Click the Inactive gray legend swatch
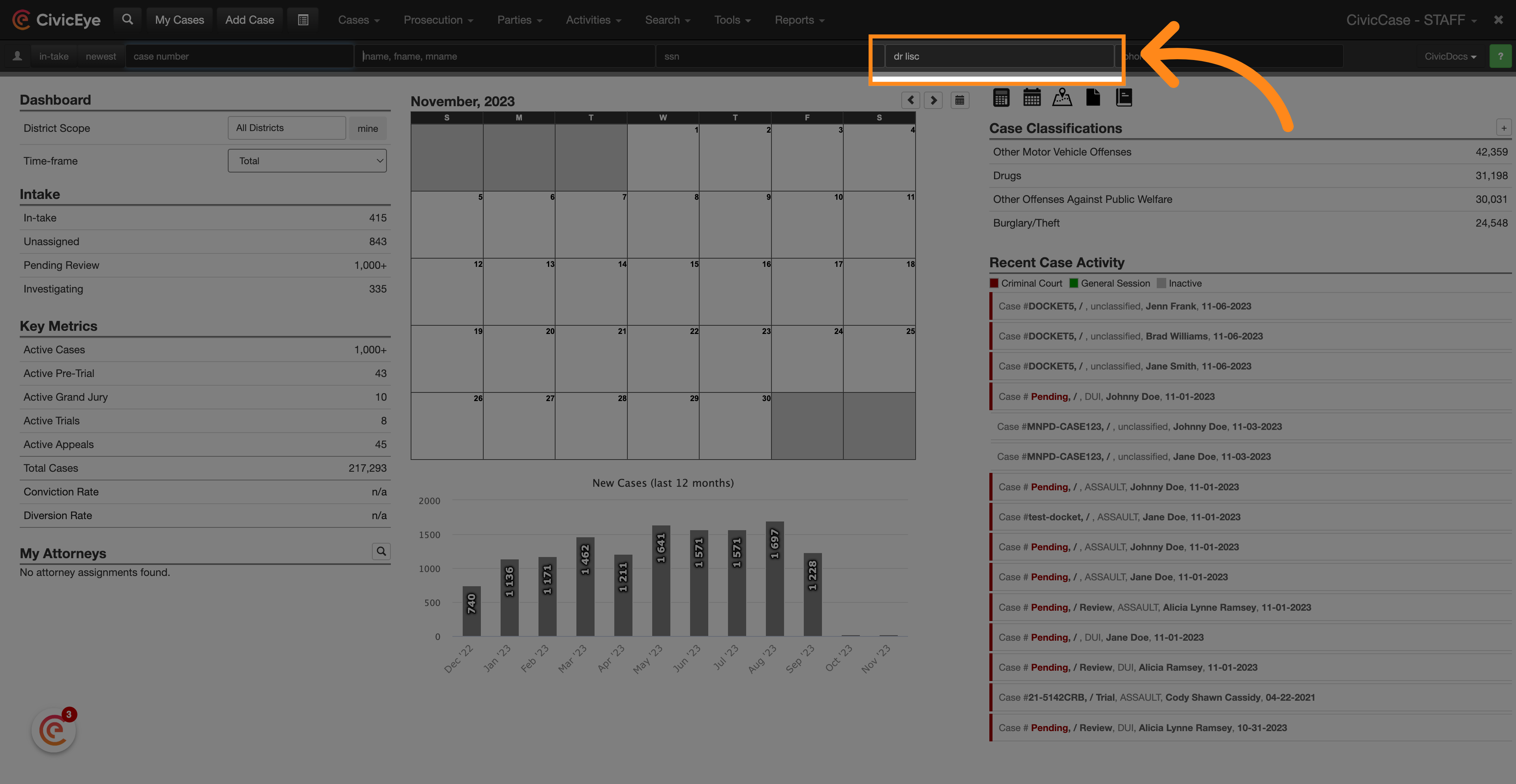 pos(1161,283)
